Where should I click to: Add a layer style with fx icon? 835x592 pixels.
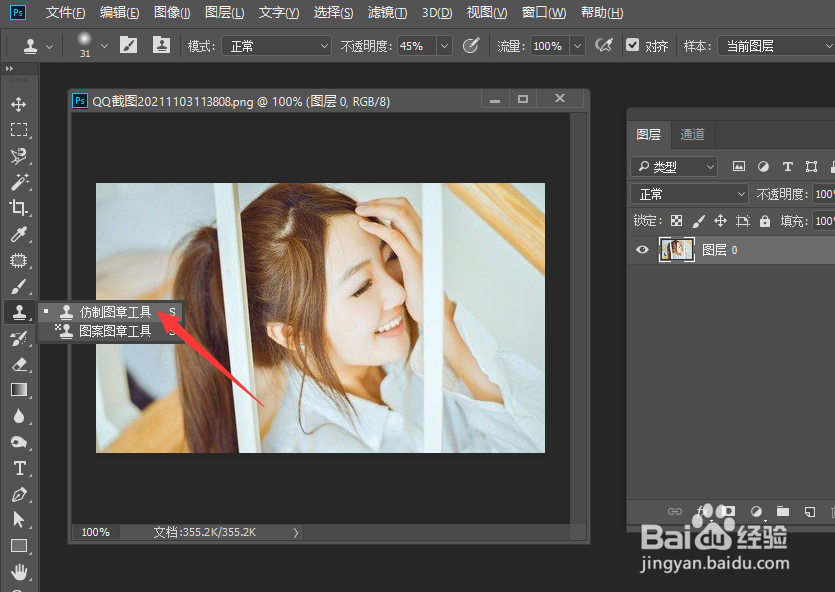pos(702,512)
